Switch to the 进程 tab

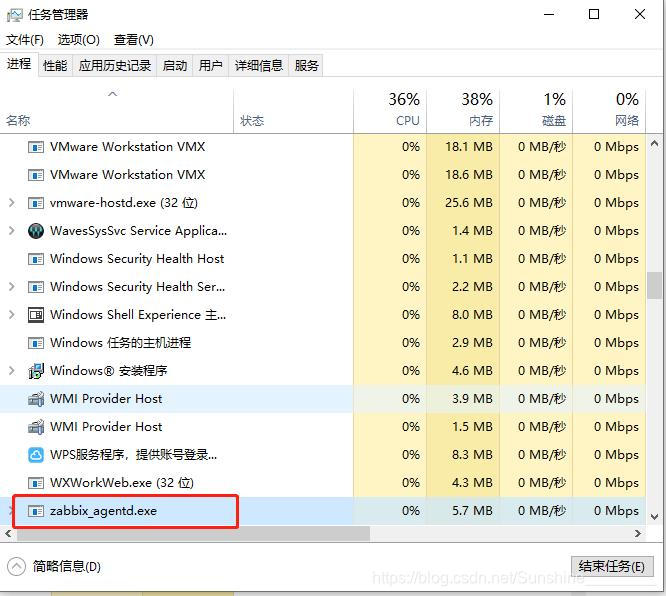[19, 64]
